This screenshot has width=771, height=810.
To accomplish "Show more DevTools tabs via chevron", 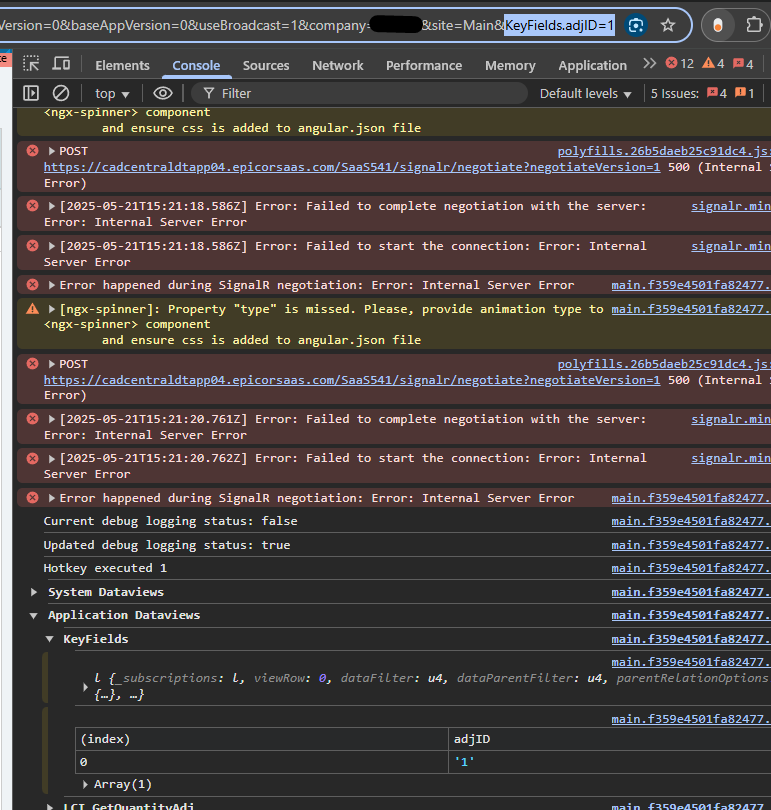I will 650,64.
